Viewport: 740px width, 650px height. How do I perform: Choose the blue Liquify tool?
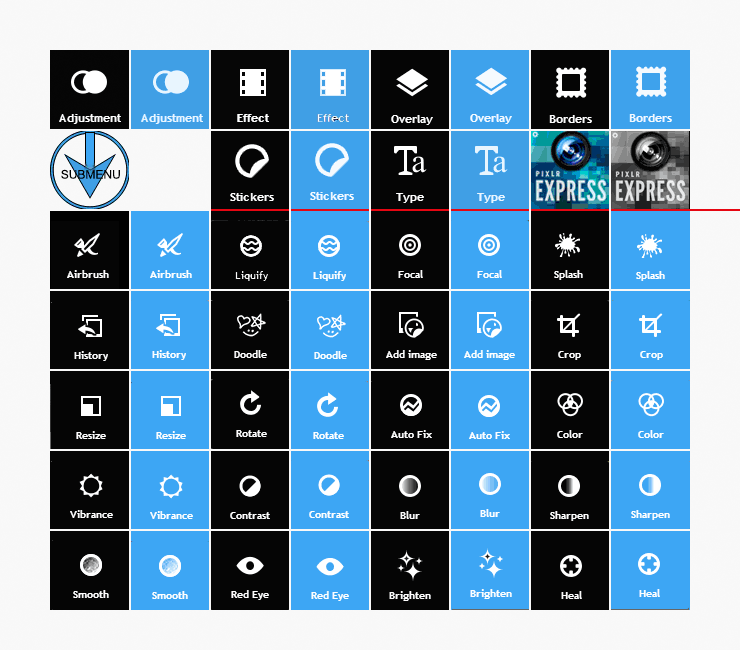(330, 250)
